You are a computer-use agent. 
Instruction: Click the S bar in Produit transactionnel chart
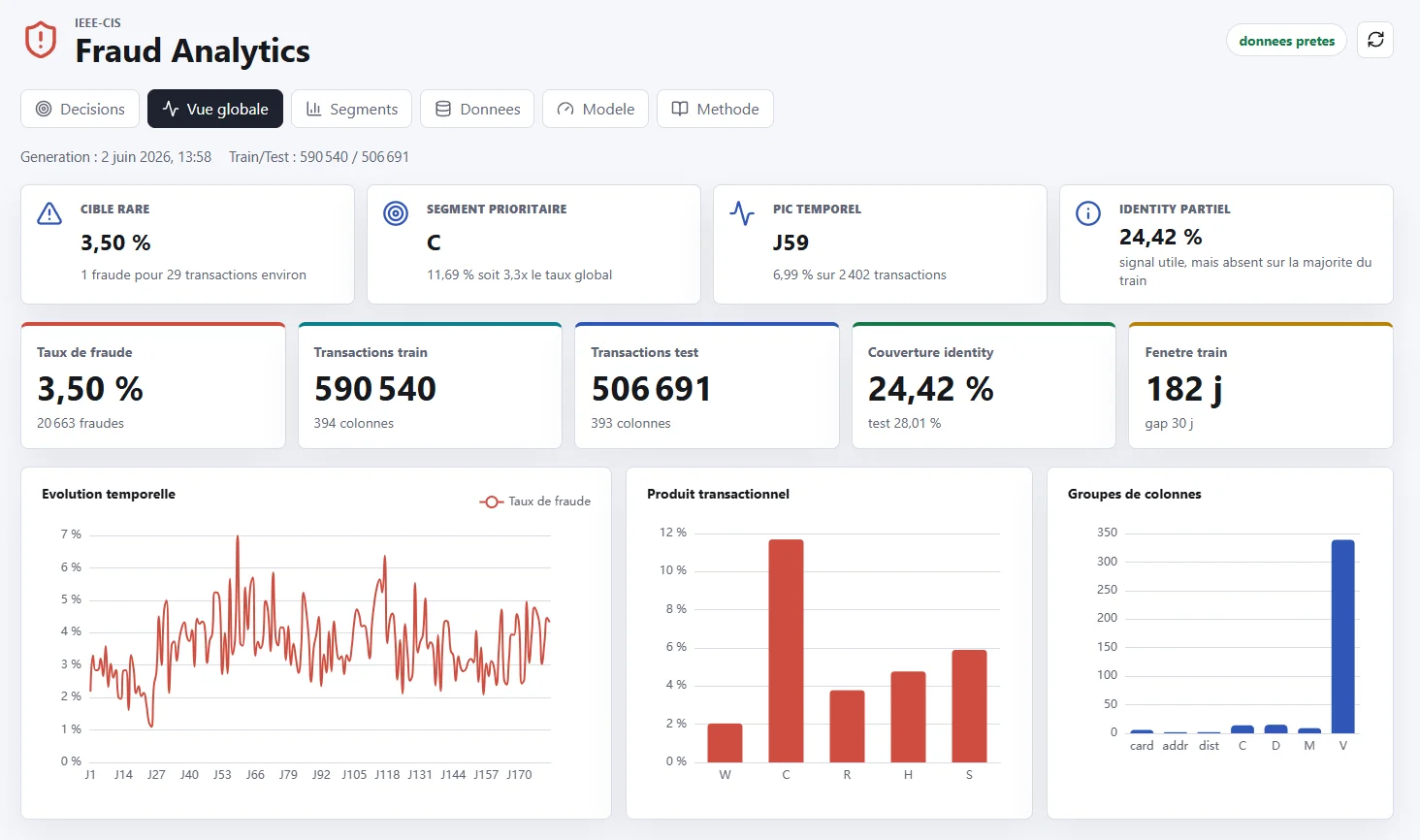[969, 706]
